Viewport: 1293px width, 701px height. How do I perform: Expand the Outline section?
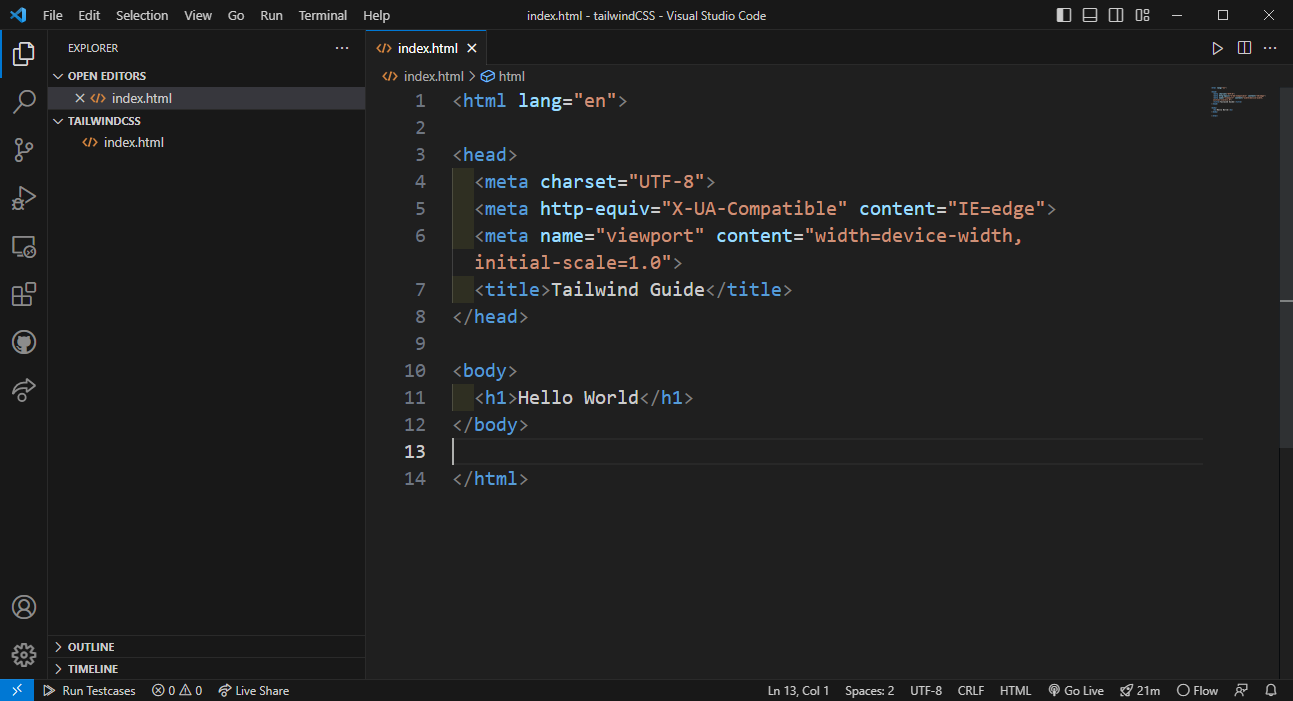[91, 647]
